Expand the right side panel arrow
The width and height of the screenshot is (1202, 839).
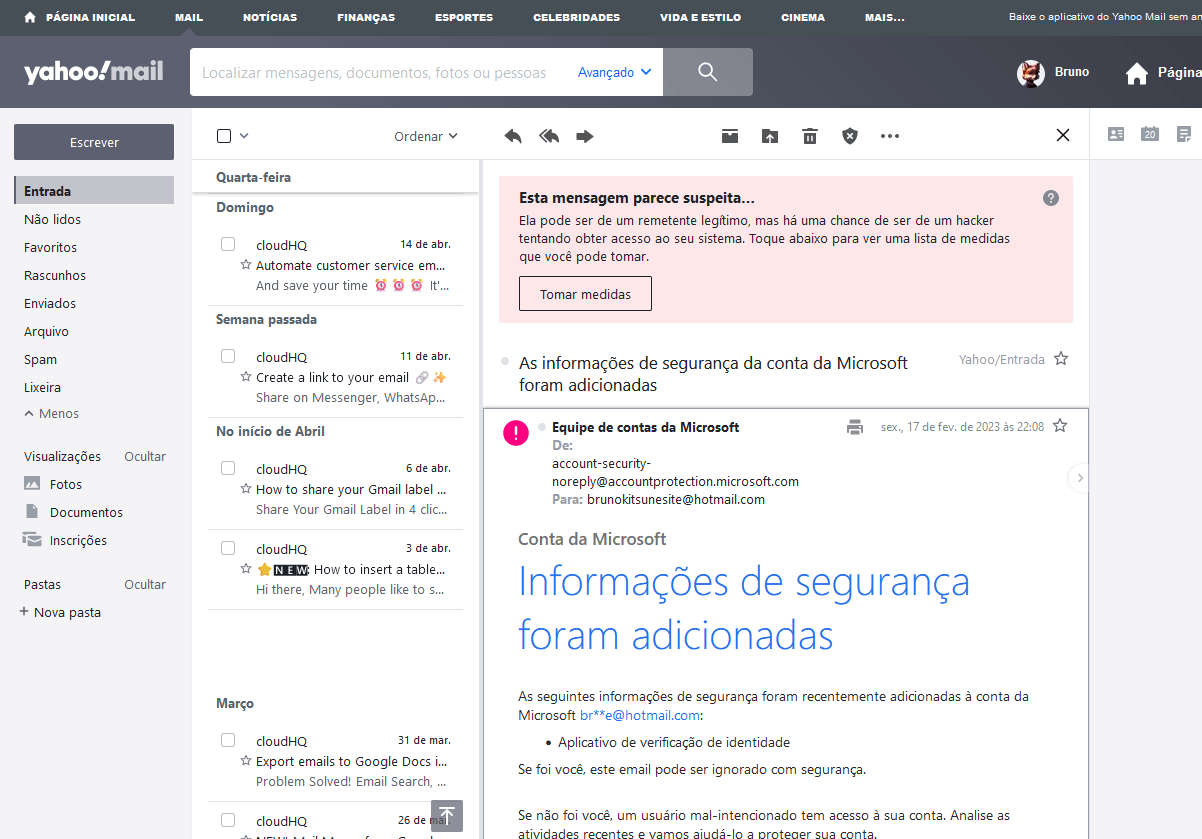[1079, 478]
